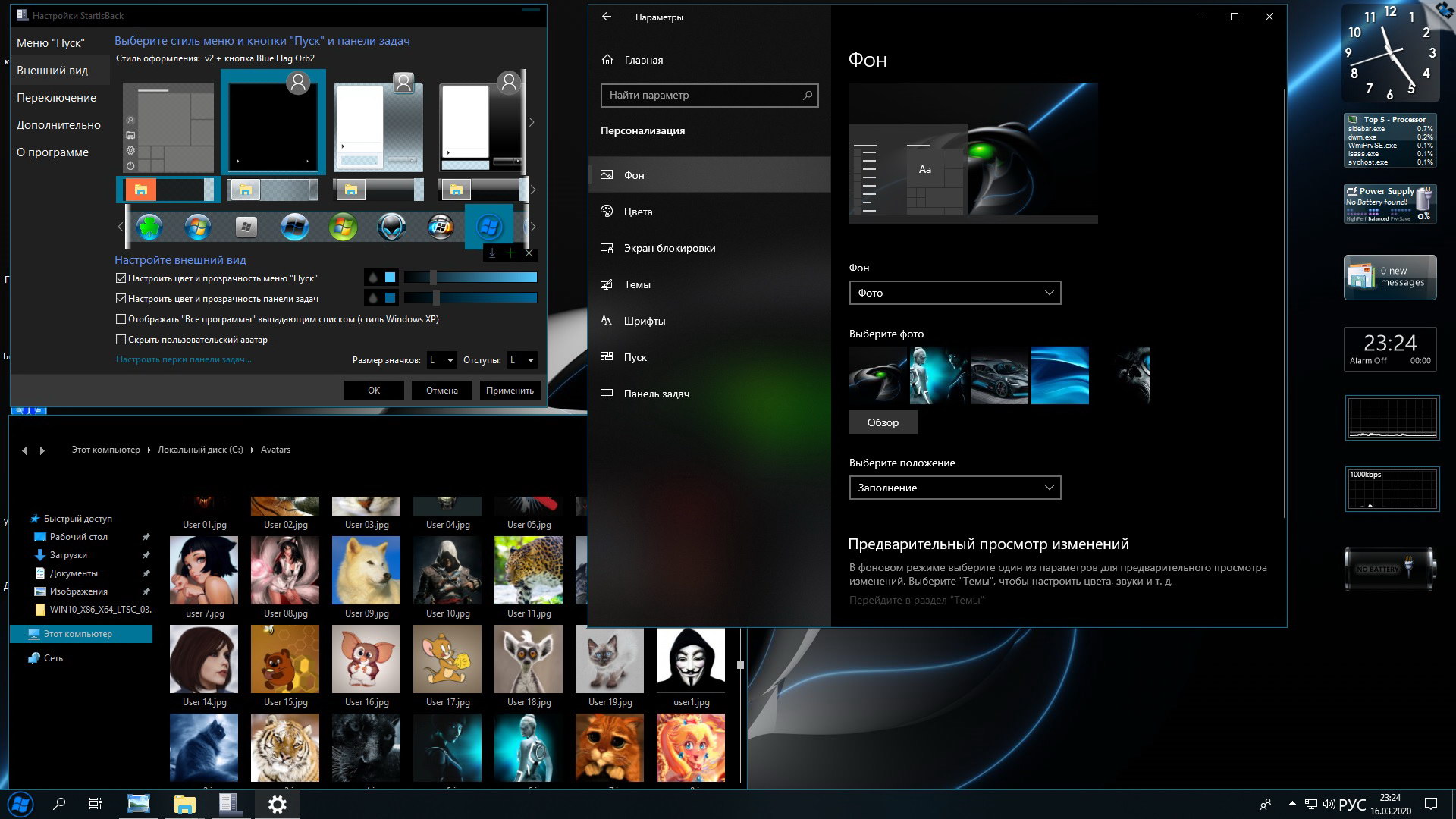Select the green clover start orb
The height and width of the screenshot is (819, 1456).
click(x=149, y=227)
